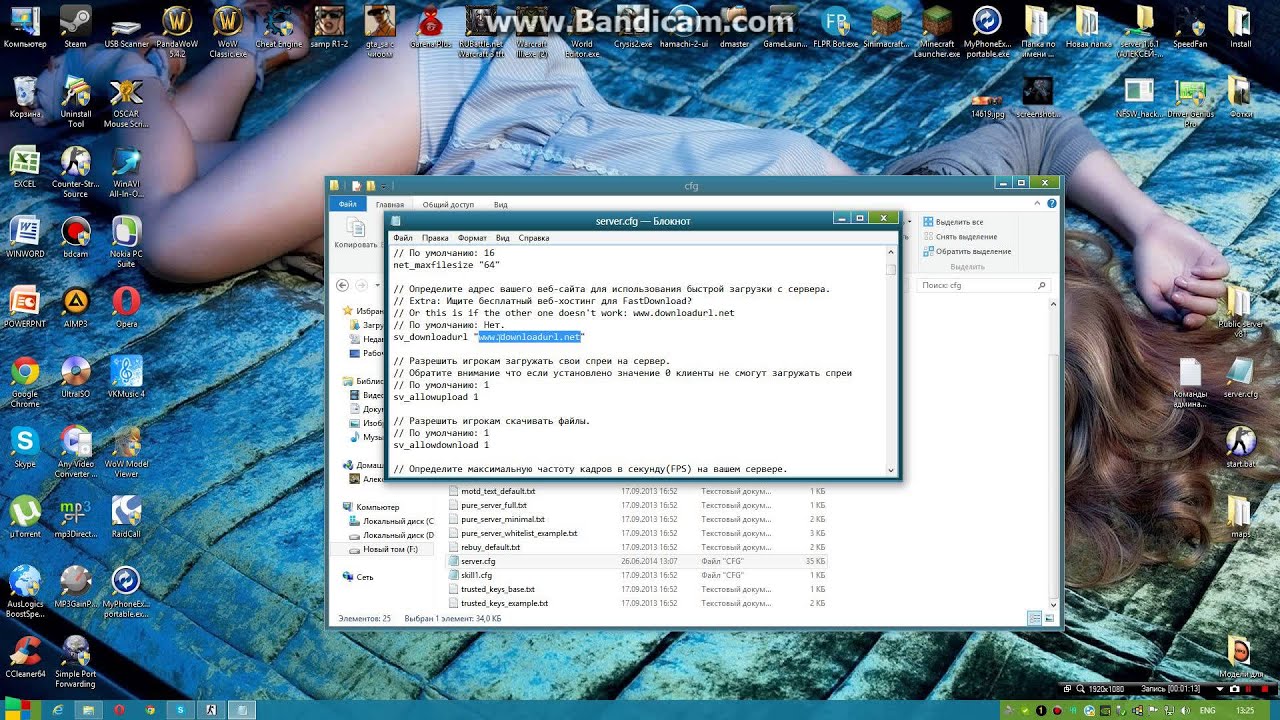Open Chrome from the taskbar
This screenshot has height=720, width=1280.
pyautogui.click(x=150, y=710)
